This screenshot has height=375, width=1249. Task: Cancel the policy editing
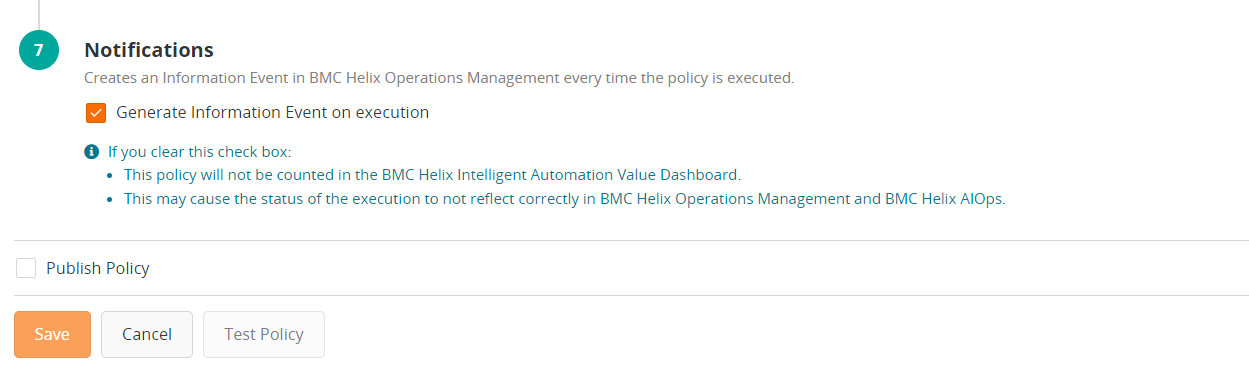coord(147,334)
